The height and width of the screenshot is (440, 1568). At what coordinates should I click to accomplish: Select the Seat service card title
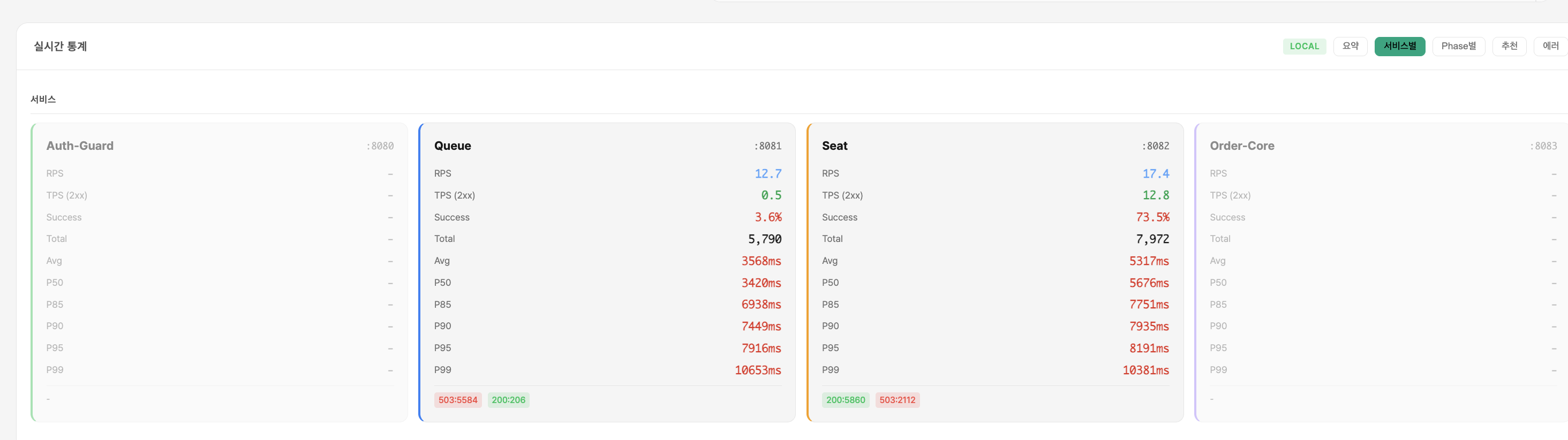[834, 146]
